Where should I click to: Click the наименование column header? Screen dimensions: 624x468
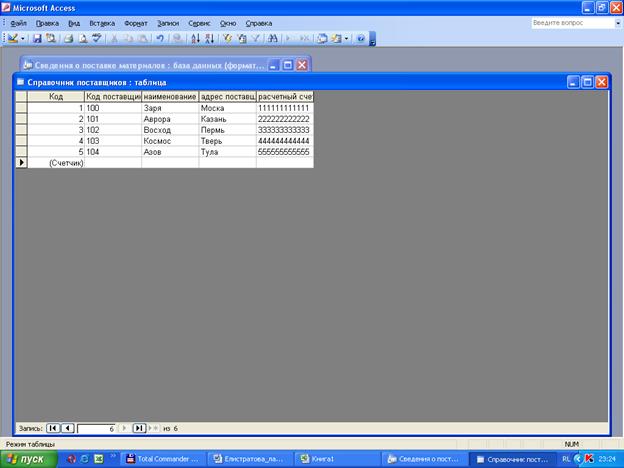(170, 96)
